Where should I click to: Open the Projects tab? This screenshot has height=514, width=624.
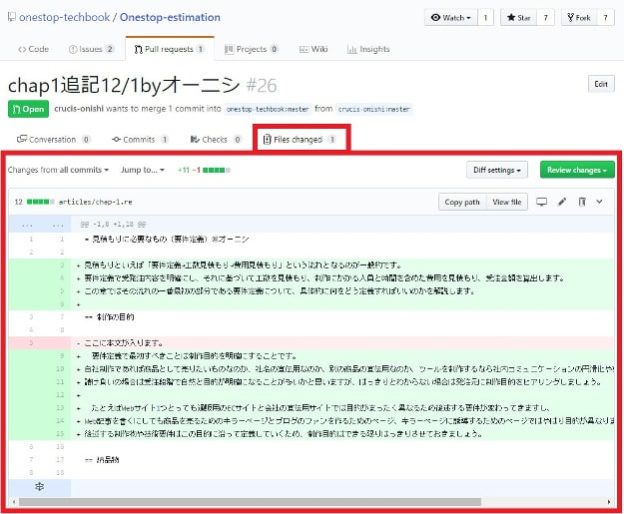(251, 49)
